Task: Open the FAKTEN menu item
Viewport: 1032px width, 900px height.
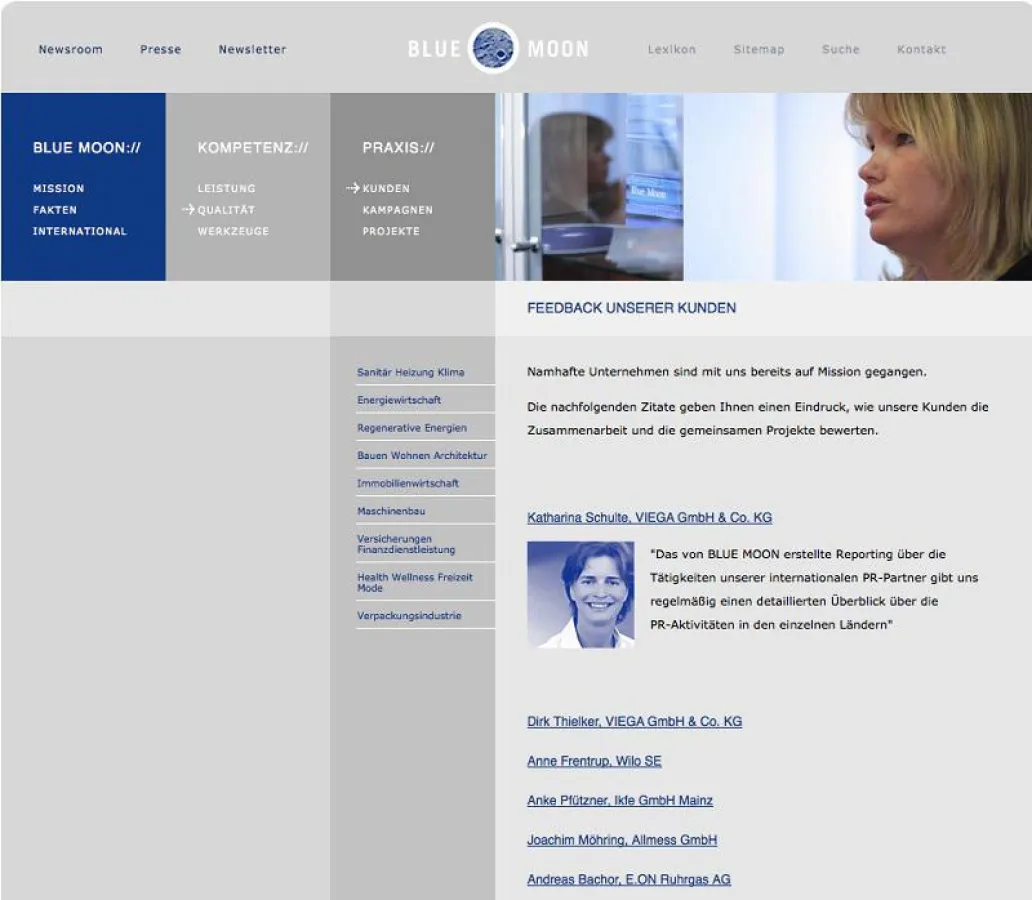Action: (x=55, y=210)
